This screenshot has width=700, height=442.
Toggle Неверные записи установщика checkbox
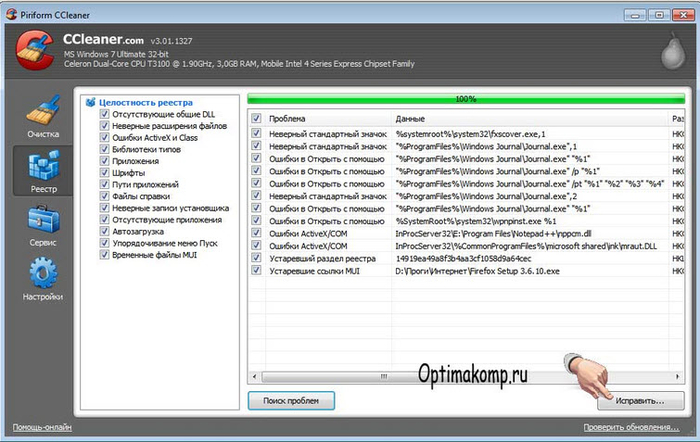(104, 208)
